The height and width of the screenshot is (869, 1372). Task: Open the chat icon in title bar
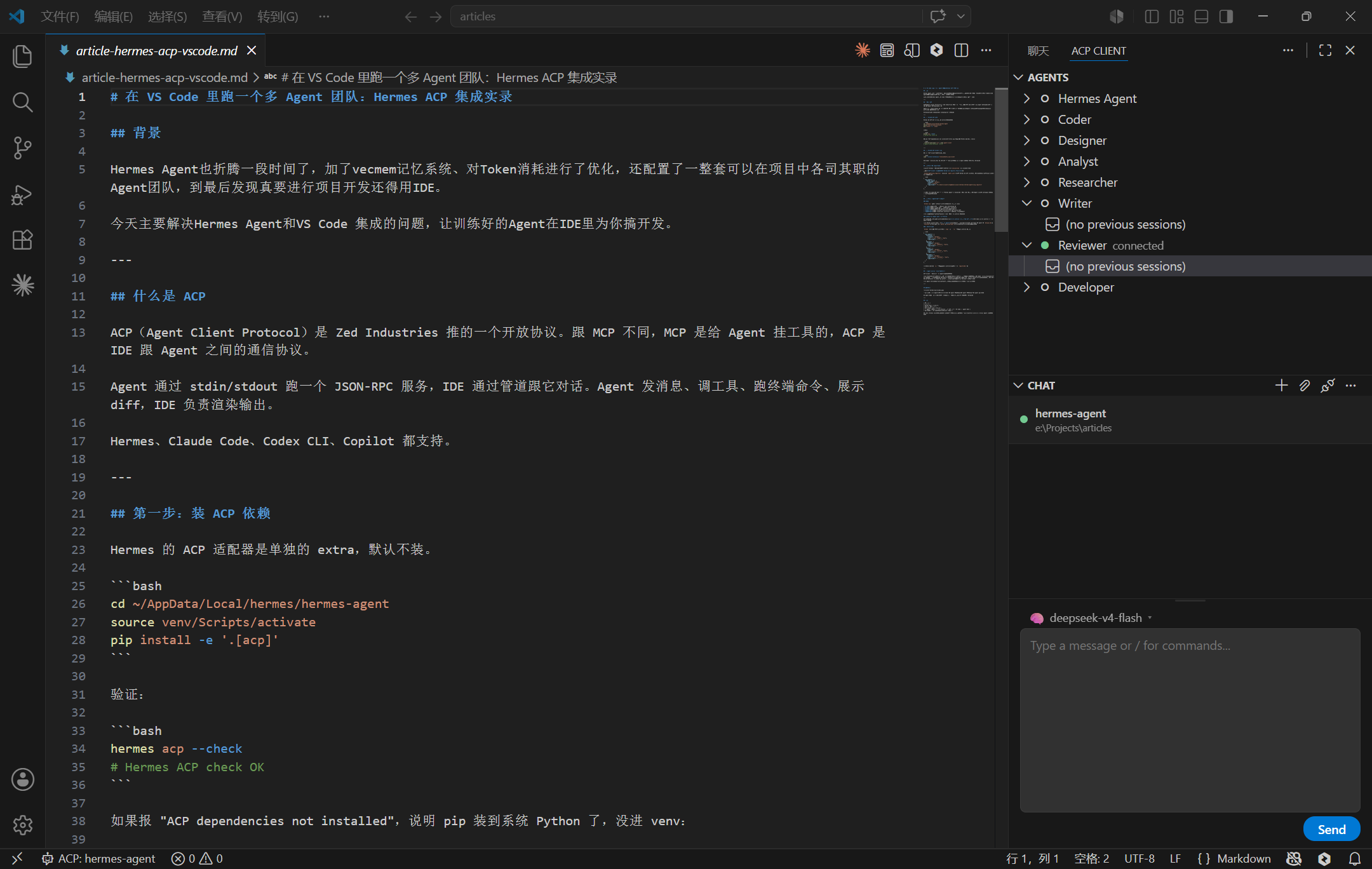[x=938, y=17]
